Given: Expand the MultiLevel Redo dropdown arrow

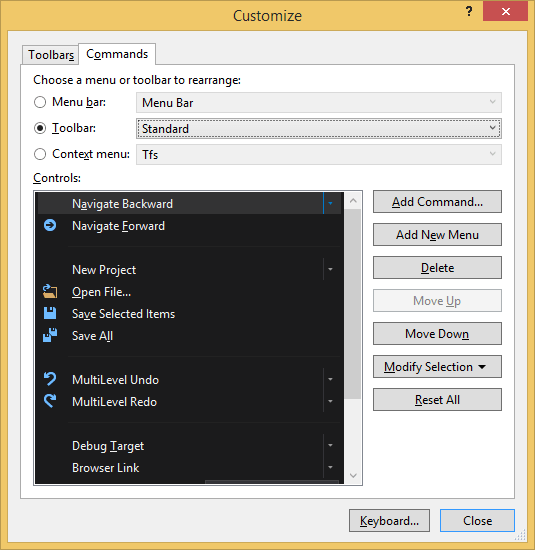Looking at the screenshot, I should 330,401.
